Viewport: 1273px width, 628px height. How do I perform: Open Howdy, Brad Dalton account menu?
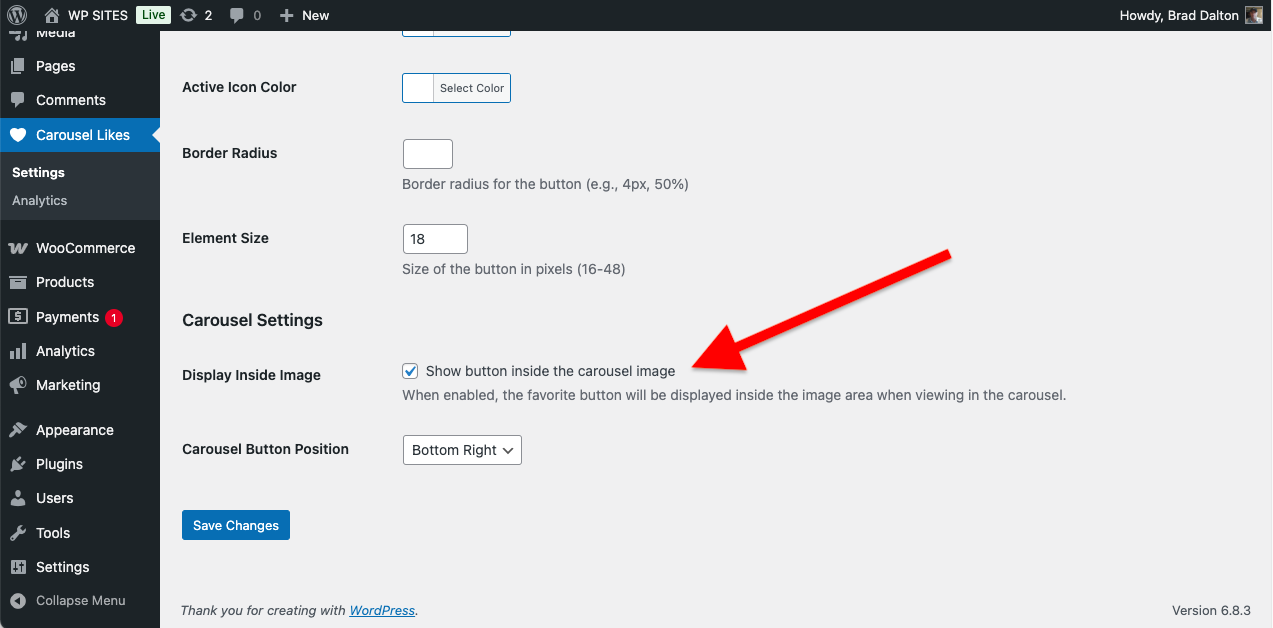pyautogui.click(x=1180, y=15)
